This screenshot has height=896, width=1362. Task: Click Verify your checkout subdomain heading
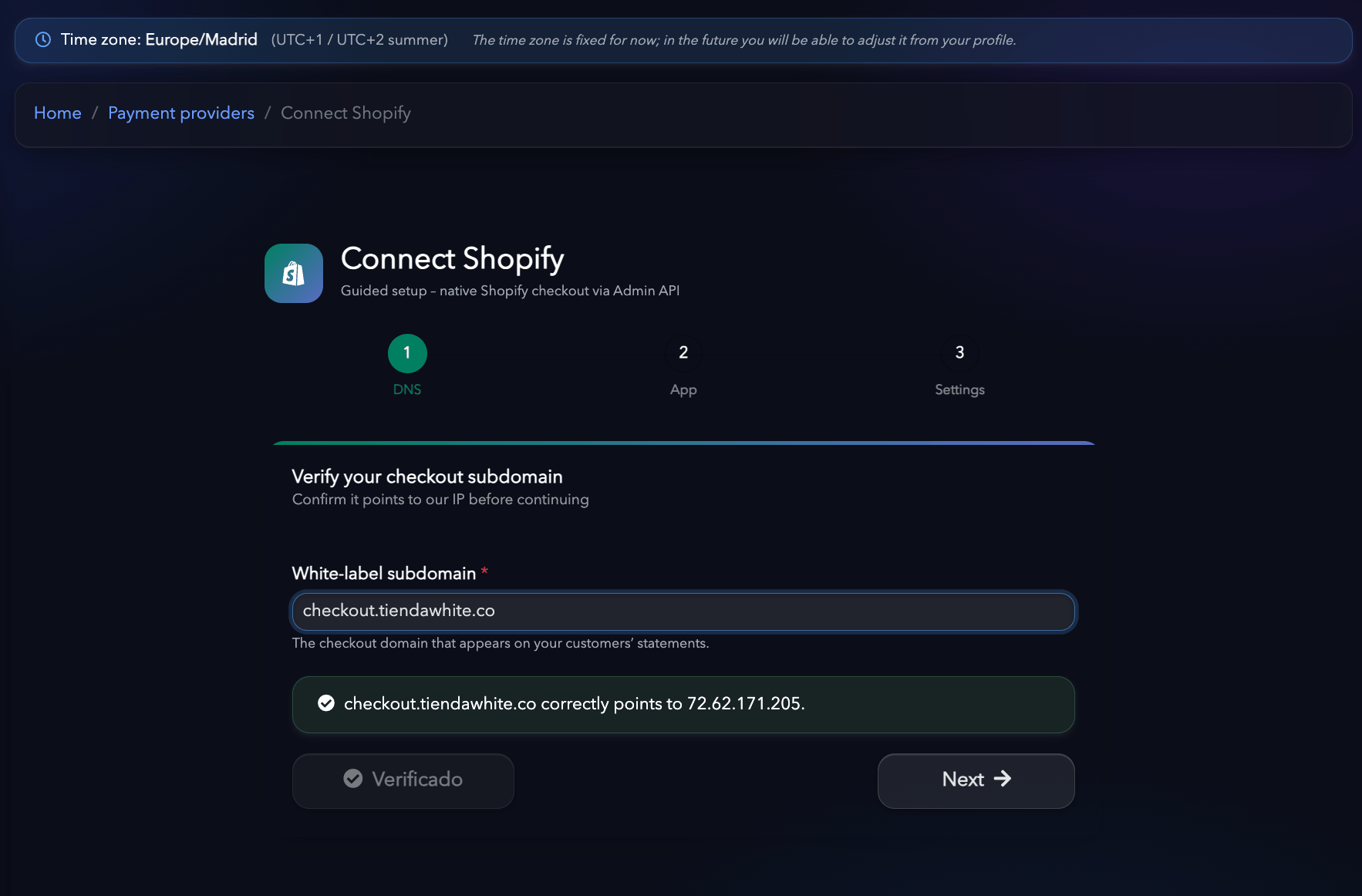click(427, 477)
